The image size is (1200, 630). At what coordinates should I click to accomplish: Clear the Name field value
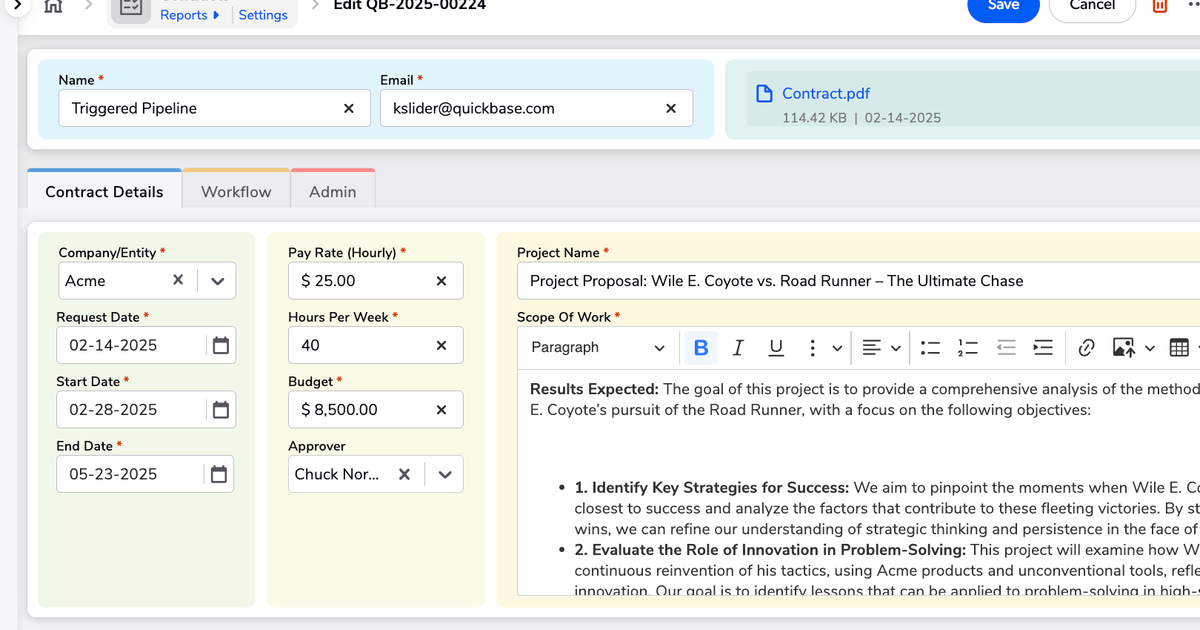[x=349, y=108]
